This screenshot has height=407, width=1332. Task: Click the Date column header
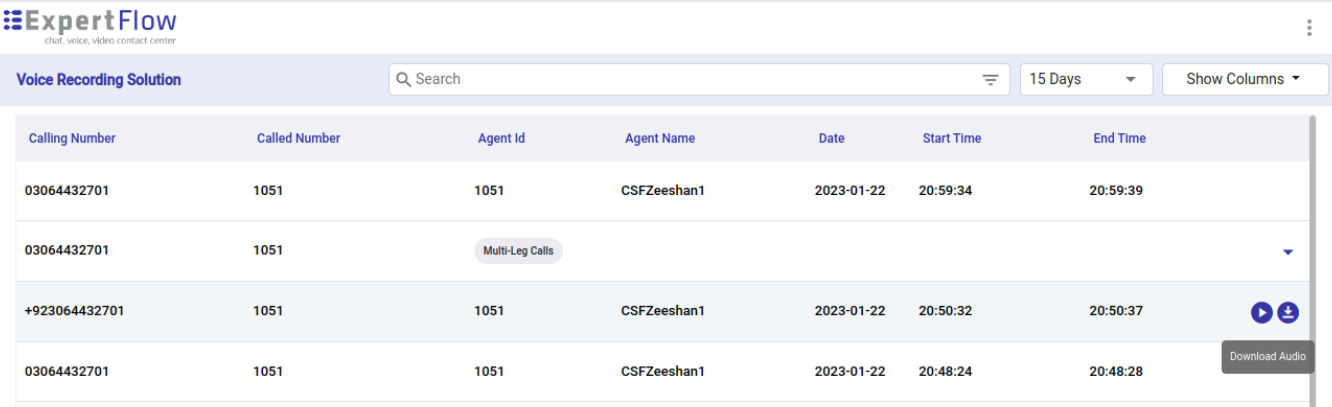point(831,138)
